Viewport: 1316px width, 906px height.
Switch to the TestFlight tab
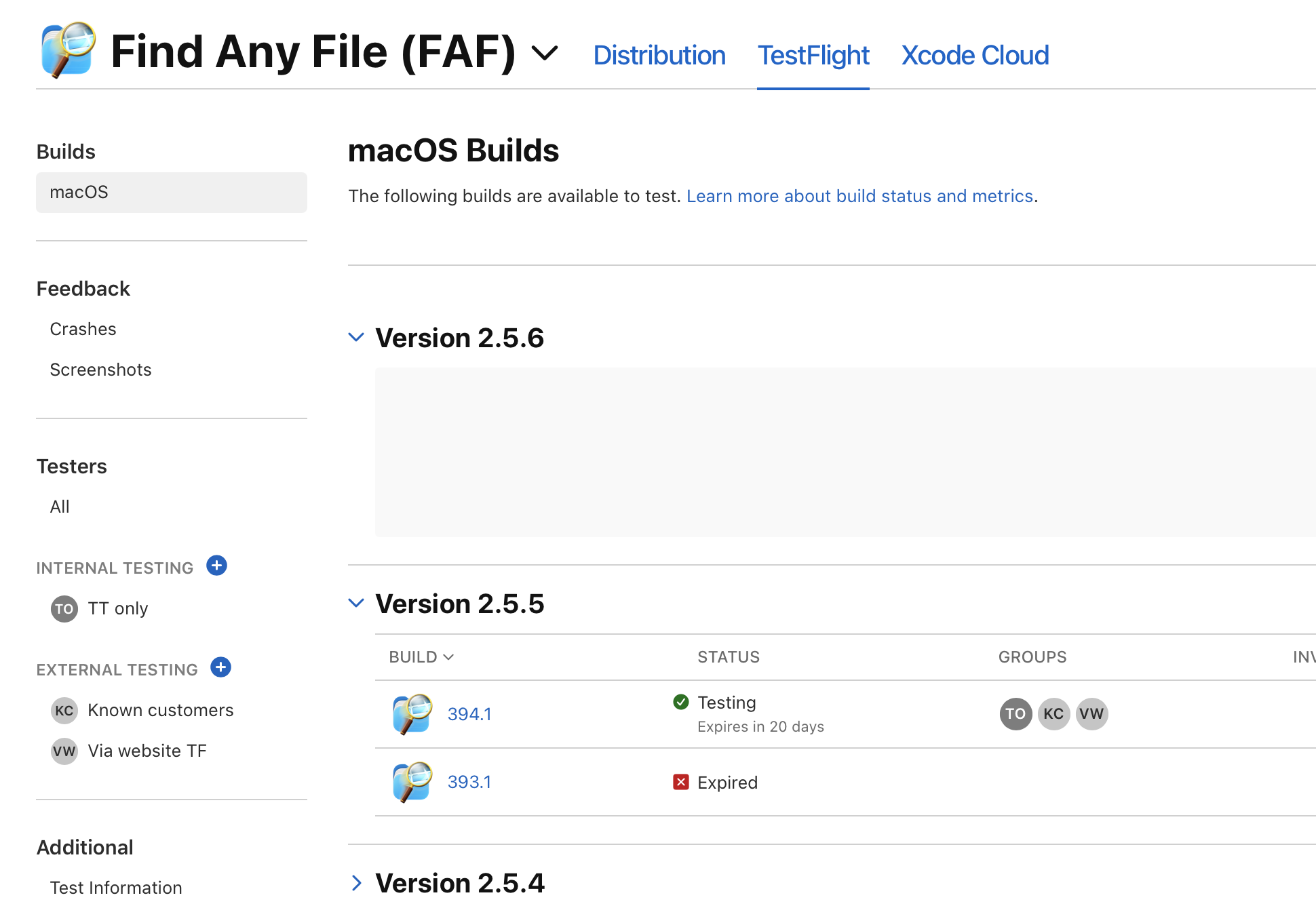[x=813, y=55]
